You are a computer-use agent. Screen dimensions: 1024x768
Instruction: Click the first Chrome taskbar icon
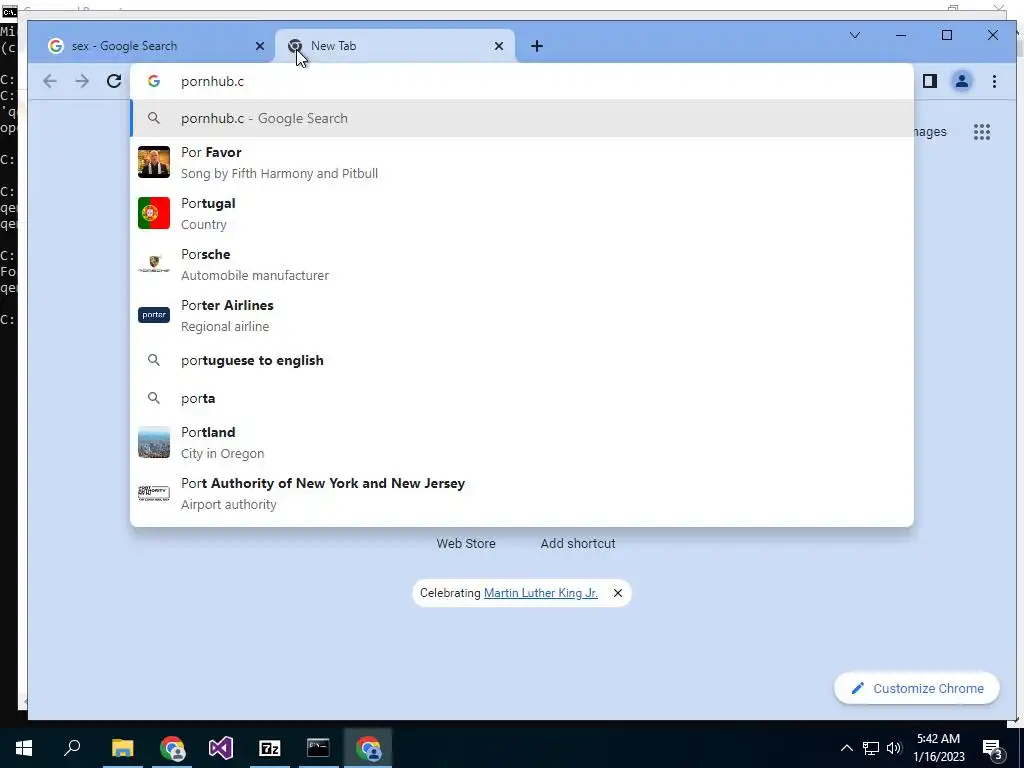[172, 748]
